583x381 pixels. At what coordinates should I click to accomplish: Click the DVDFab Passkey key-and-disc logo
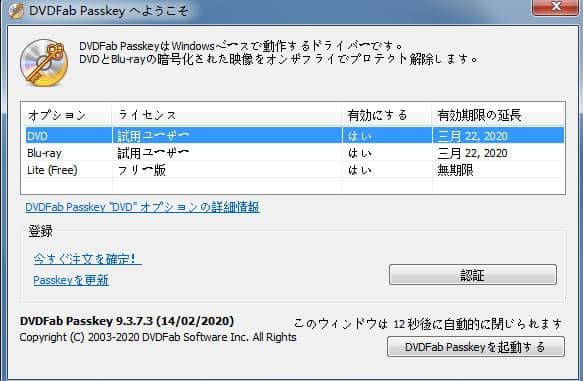pyautogui.click(x=44, y=63)
